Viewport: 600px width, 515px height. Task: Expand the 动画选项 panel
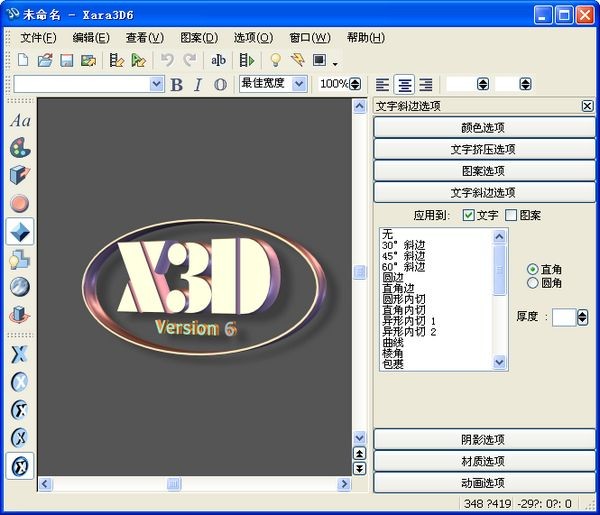[484, 483]
